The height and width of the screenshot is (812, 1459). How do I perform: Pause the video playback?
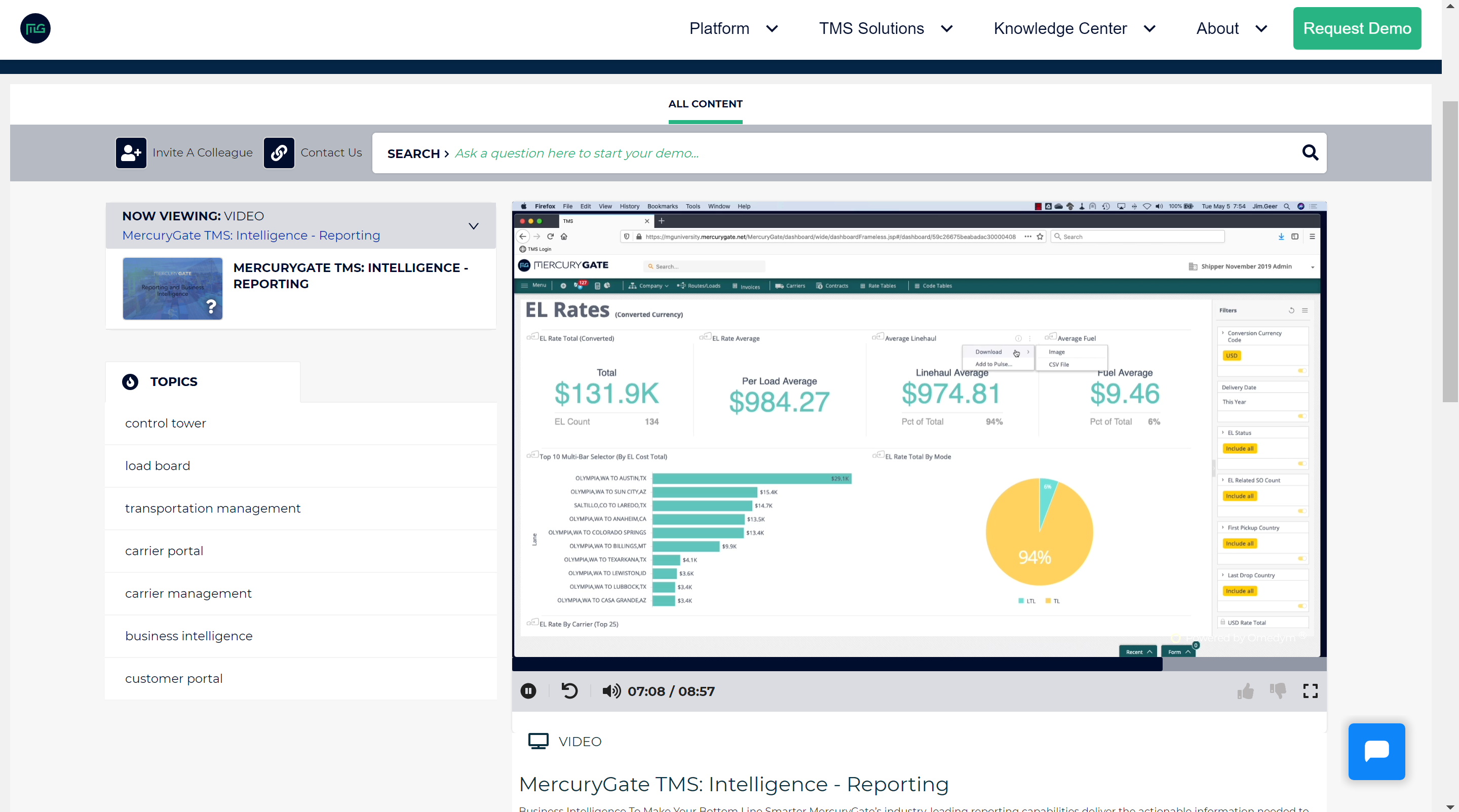pos(528,691)
